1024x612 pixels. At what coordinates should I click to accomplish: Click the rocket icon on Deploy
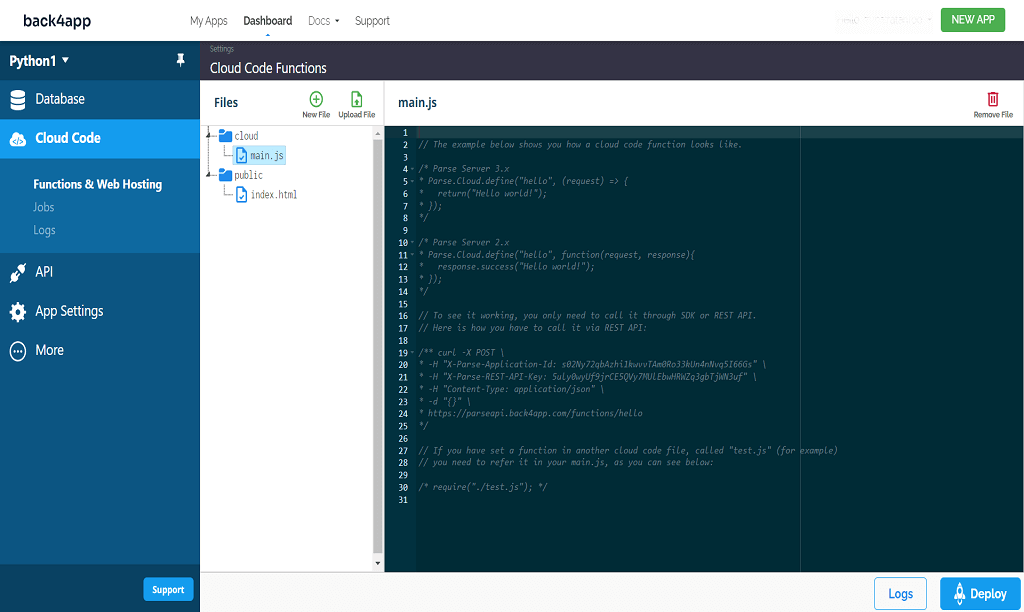point(959,593)
